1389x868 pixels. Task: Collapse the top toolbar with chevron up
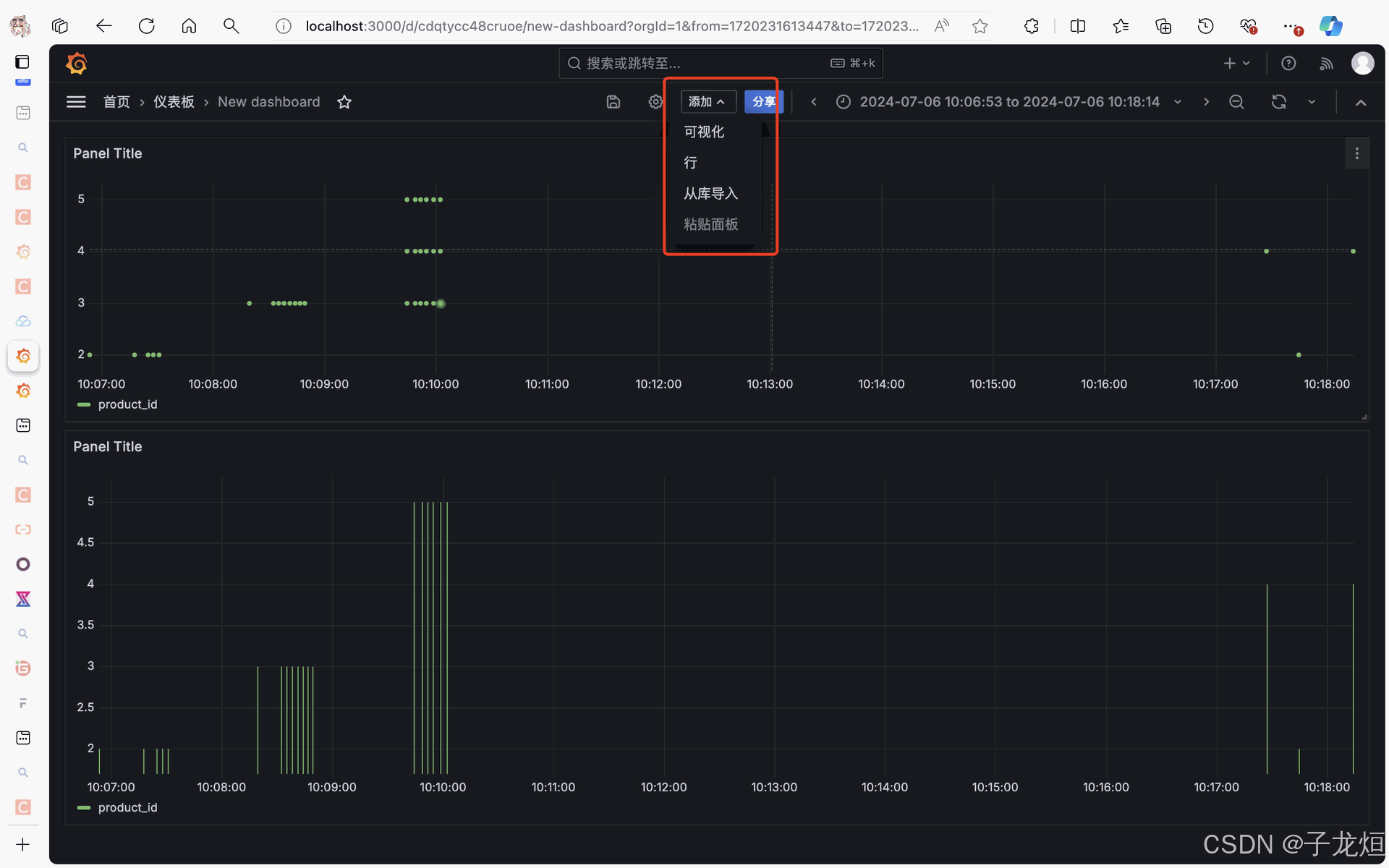pos(1361,102)
